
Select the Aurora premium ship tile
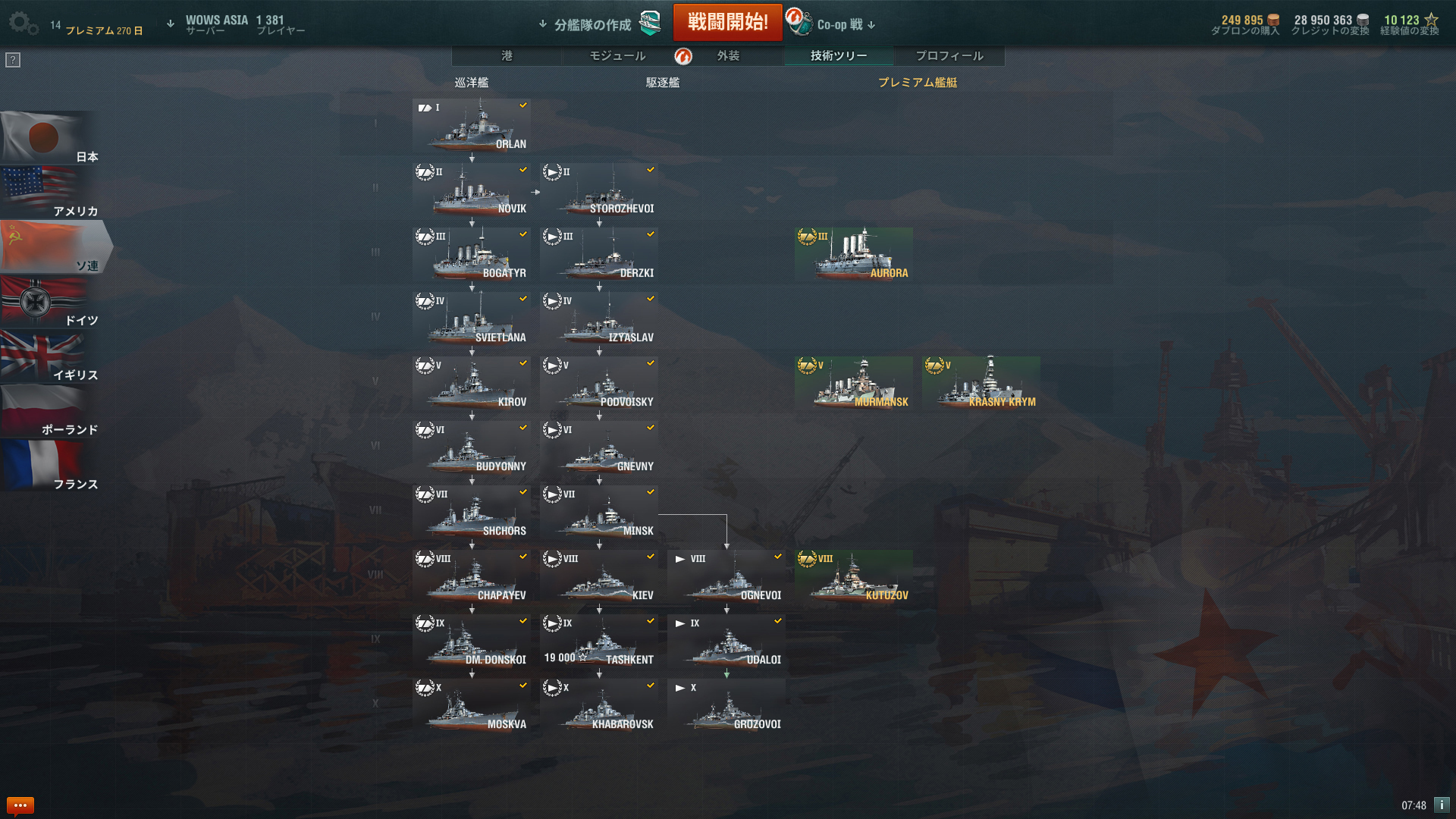[x=854, y=255]
